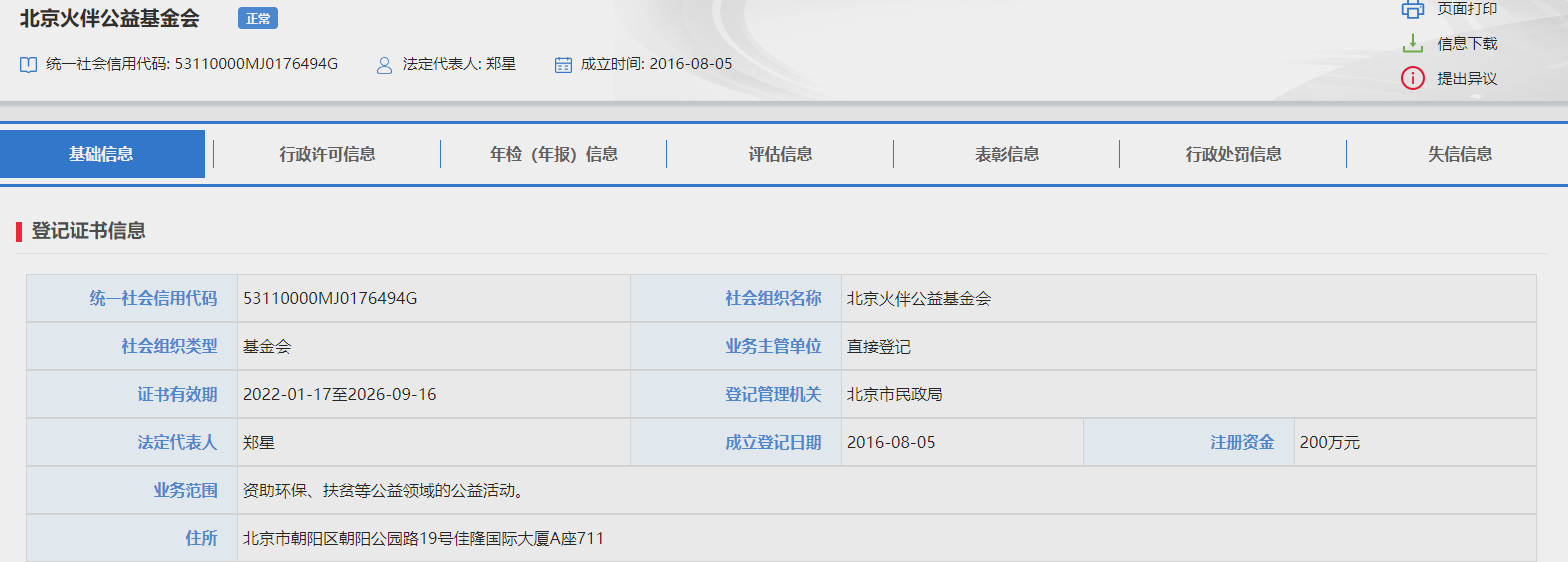1568x562 pixels.
Task: View the 失信信息 tab
Action: tap(1459, 154)
